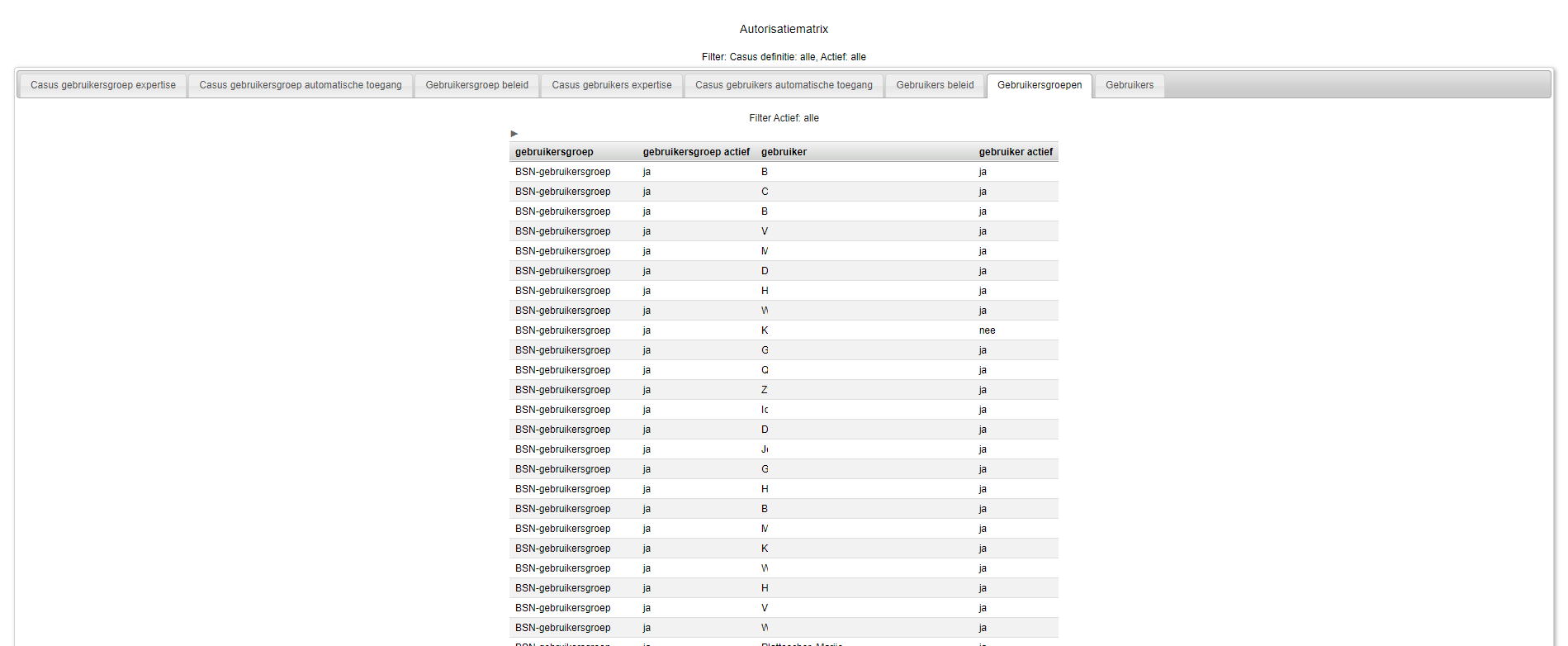Go to Casus gebruikers automatische toegang tab
Screen dimensions: 1568x646
point(784,85)
